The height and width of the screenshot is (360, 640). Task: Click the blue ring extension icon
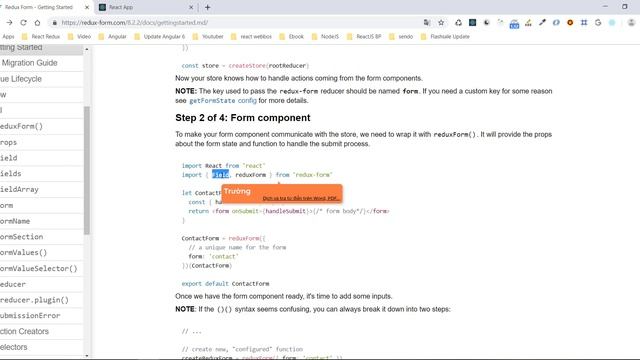[x=556, y=23]
